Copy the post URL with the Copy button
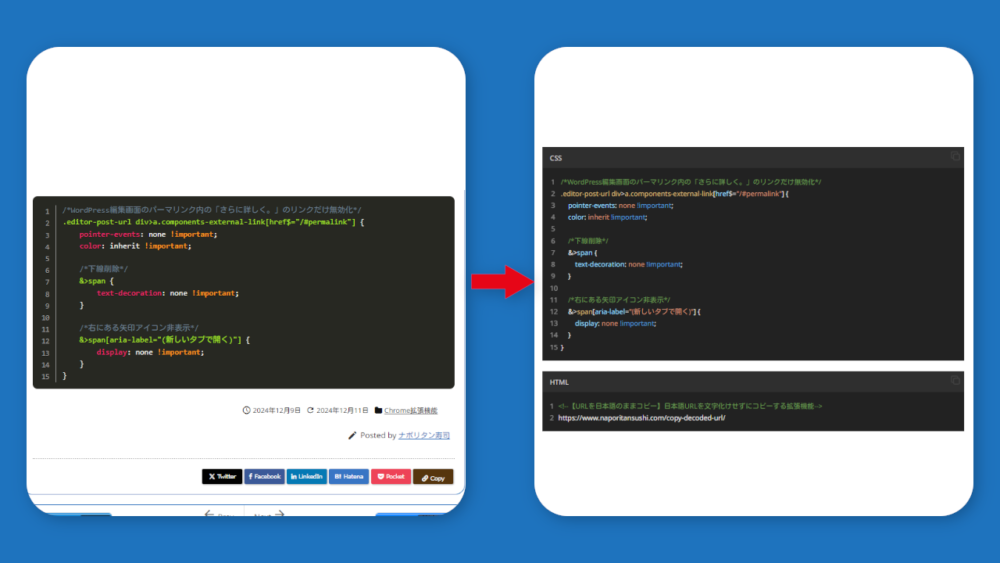This screenshot has width=1000, height=563. point(433,477)
